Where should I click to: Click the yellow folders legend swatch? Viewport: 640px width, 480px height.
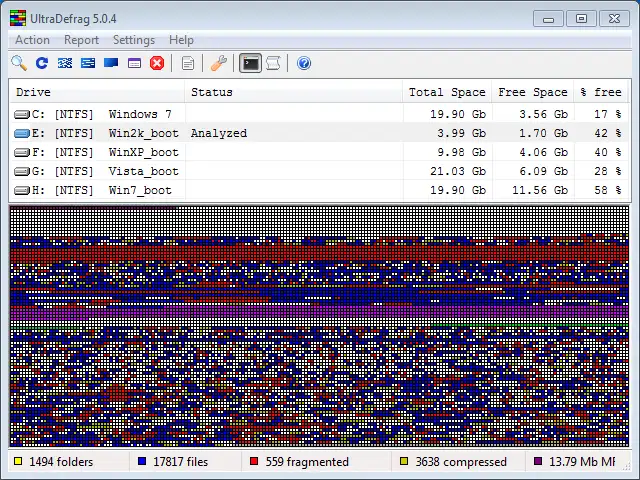[x=18, y=461]
